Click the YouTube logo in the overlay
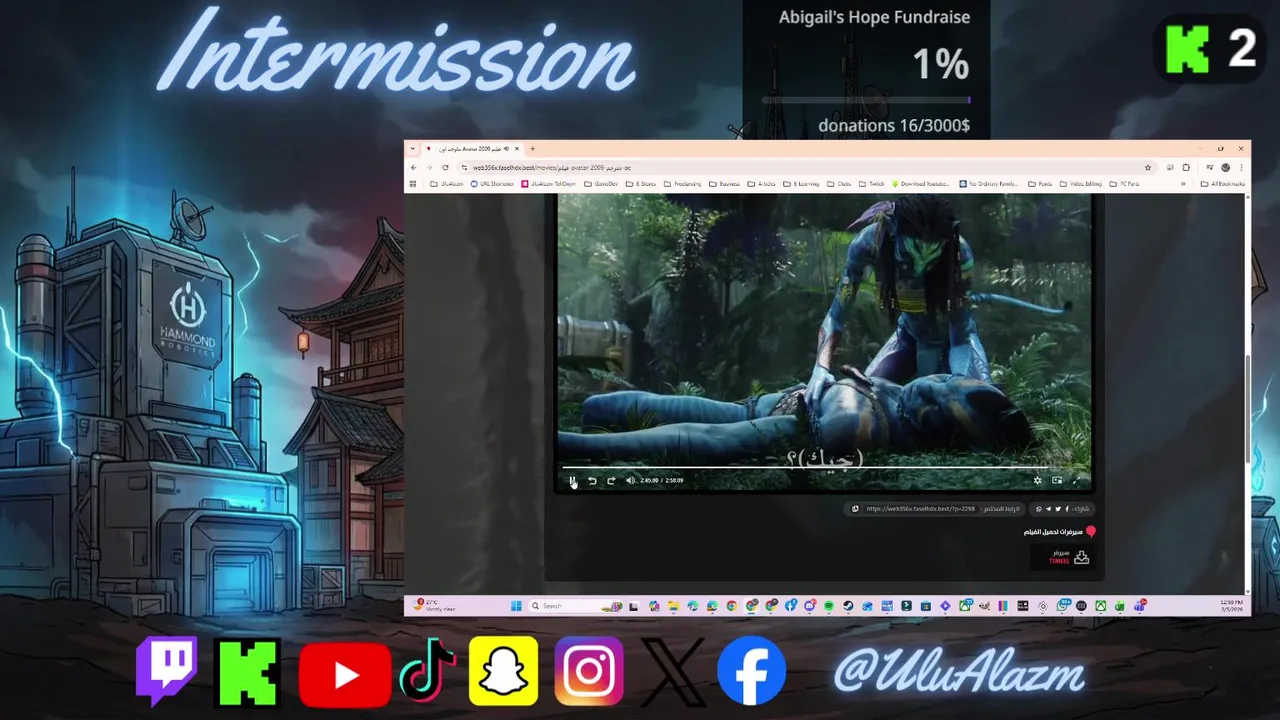Screen dimensions: 1280x720 345,676
